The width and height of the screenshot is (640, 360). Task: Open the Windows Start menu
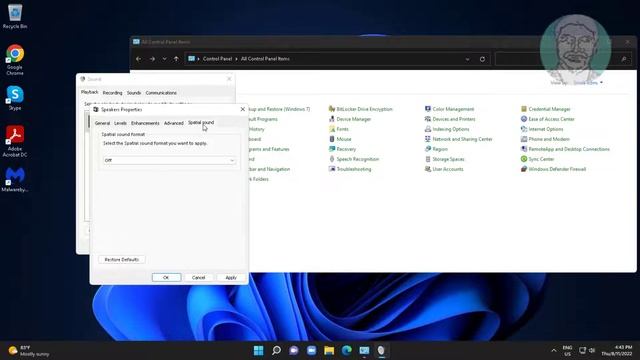pos(258,351)
